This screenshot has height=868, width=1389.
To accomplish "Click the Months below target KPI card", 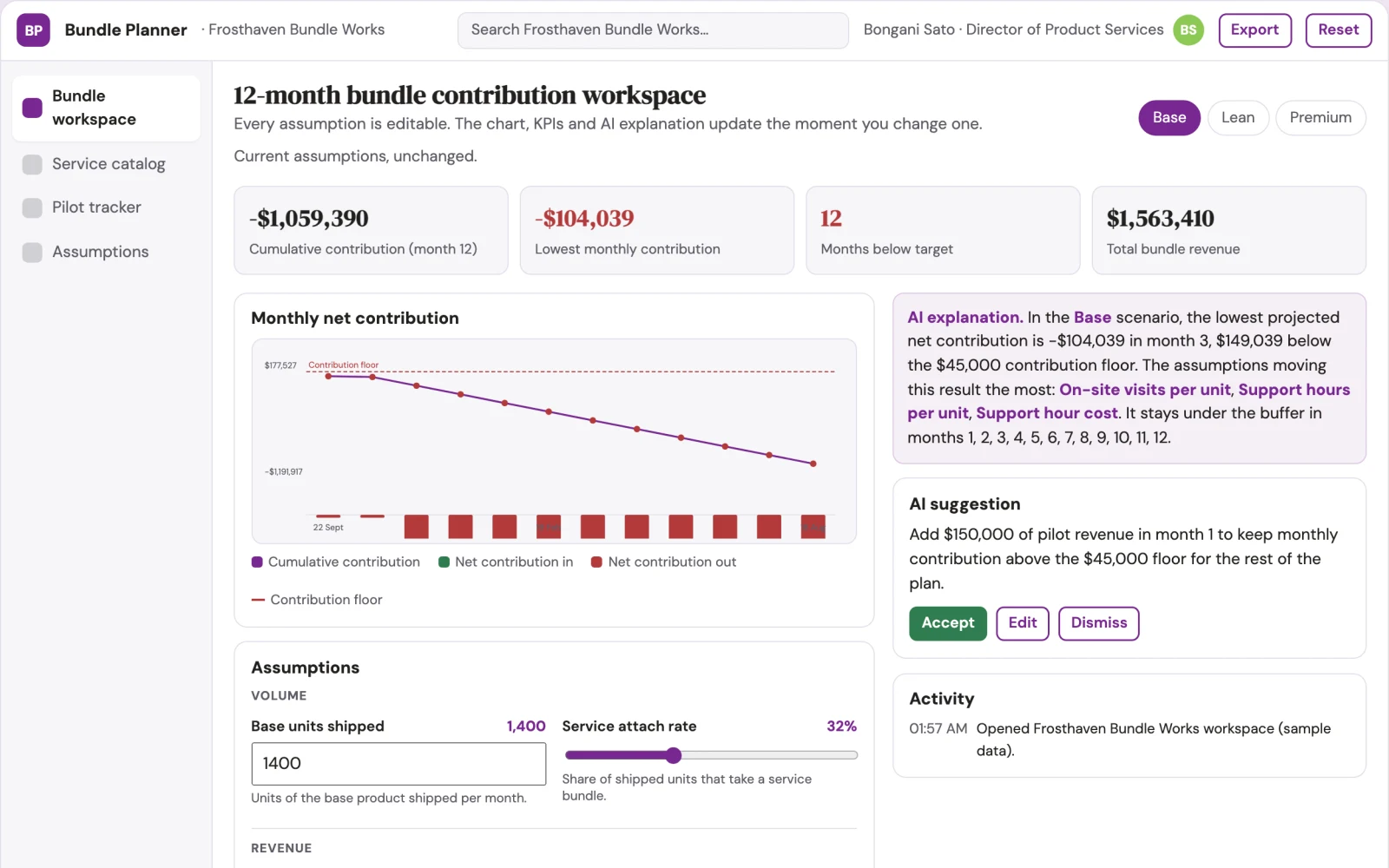I will pos(943,231).
